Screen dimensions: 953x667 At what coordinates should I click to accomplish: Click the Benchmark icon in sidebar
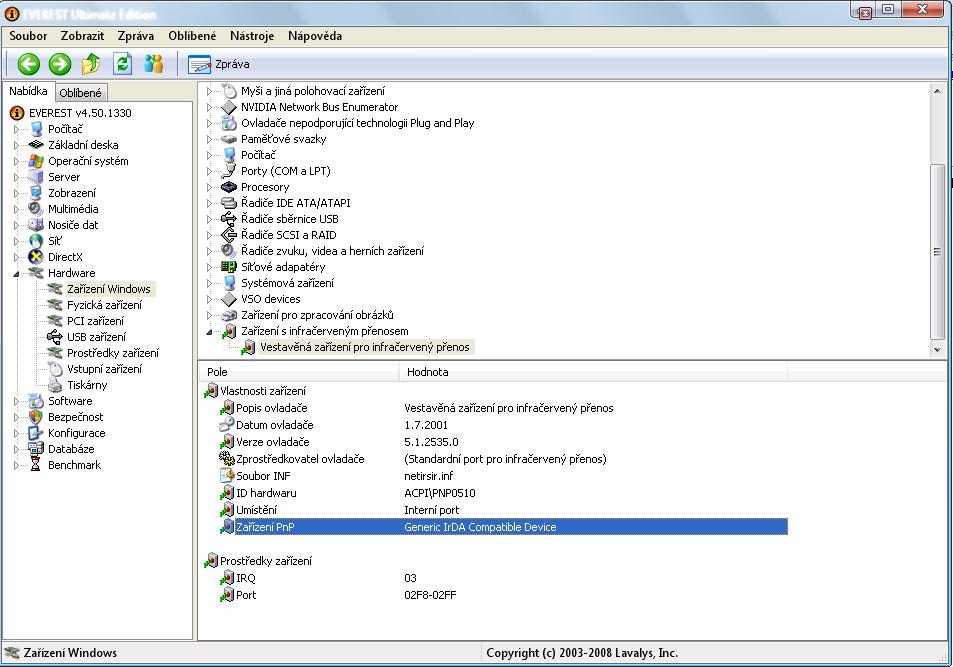click(x=37, y=465)
